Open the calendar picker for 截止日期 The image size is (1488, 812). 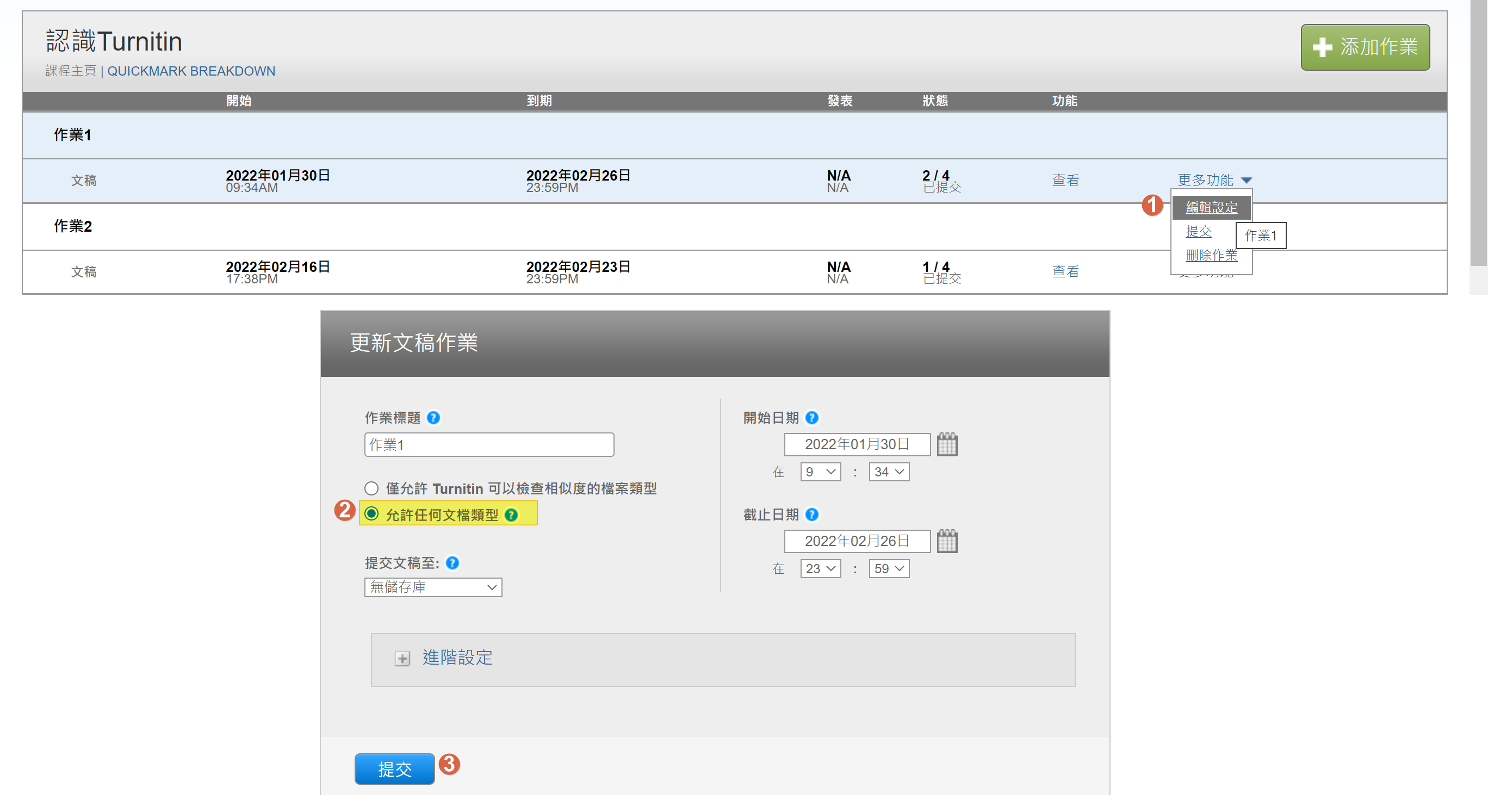point(947,541)
